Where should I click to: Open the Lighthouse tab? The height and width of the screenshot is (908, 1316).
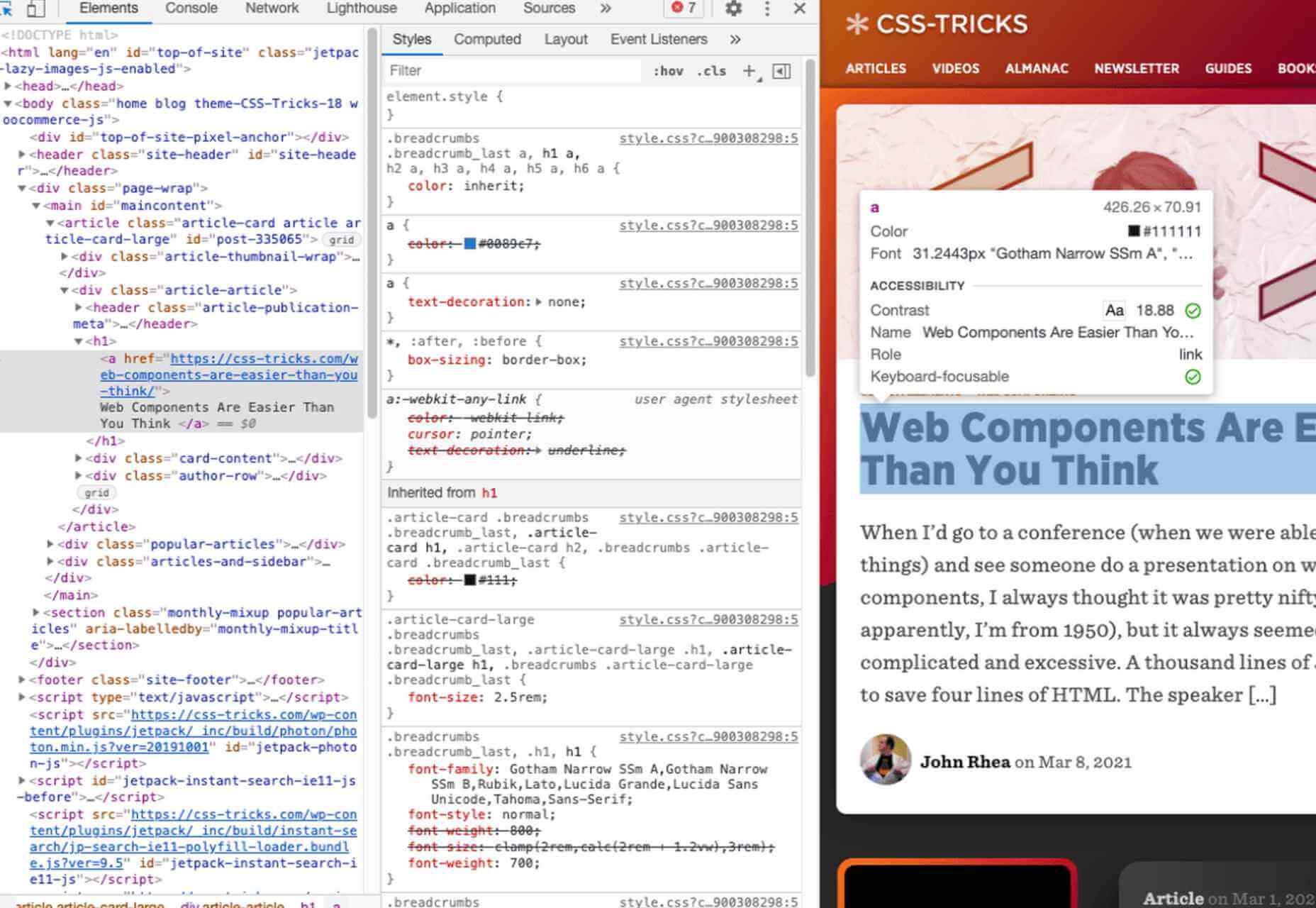362,9
